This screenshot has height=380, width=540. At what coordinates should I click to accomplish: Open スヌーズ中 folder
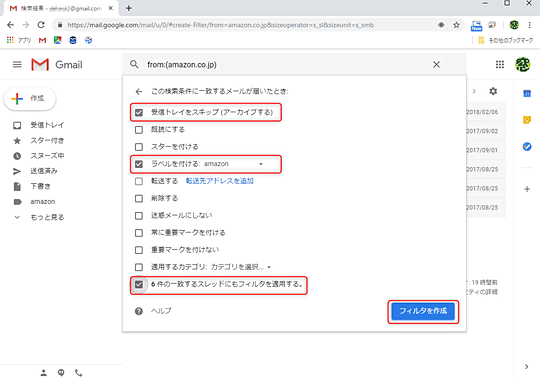point(47,156)
